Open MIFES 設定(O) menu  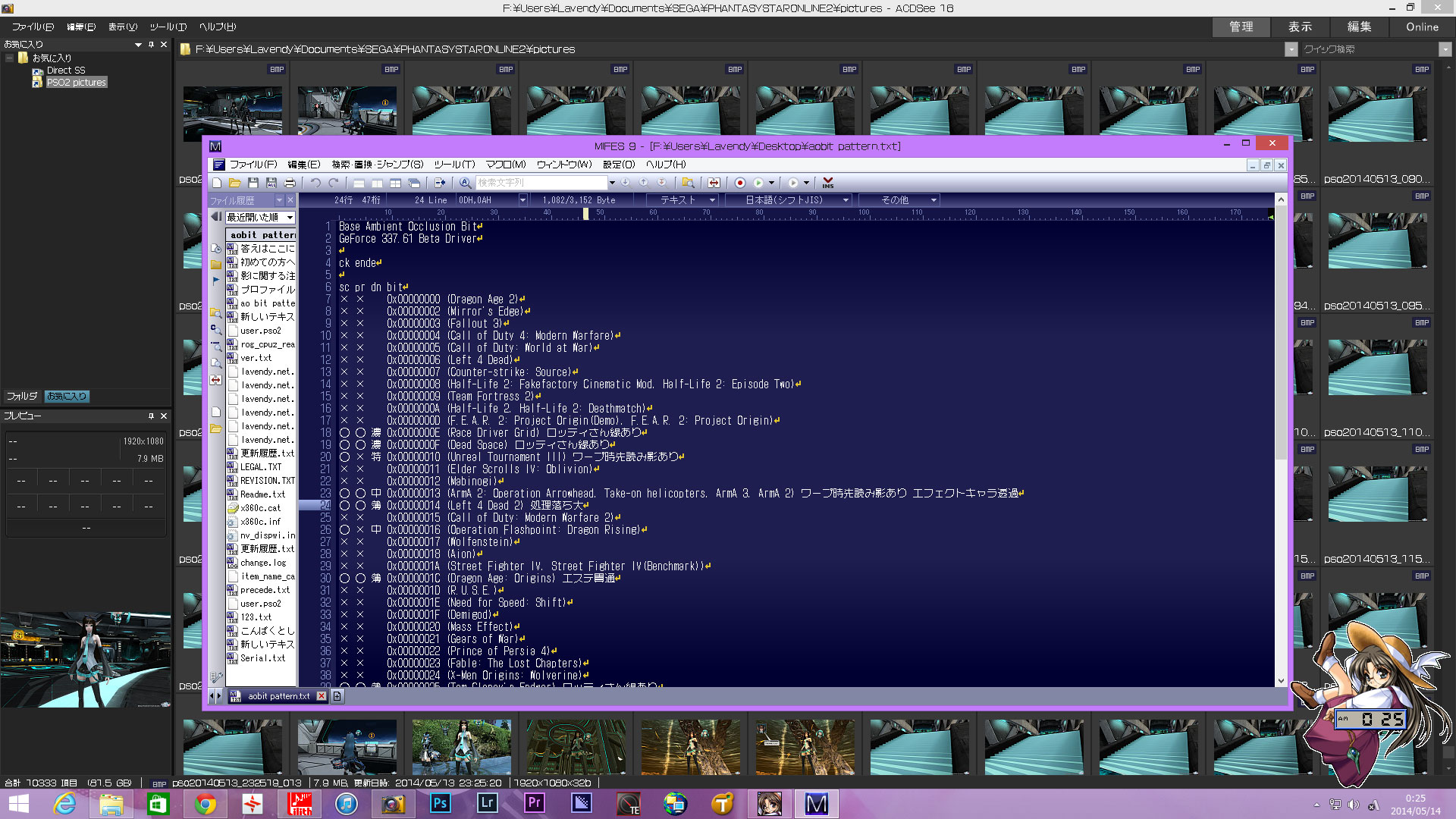(x=619, y=165)
